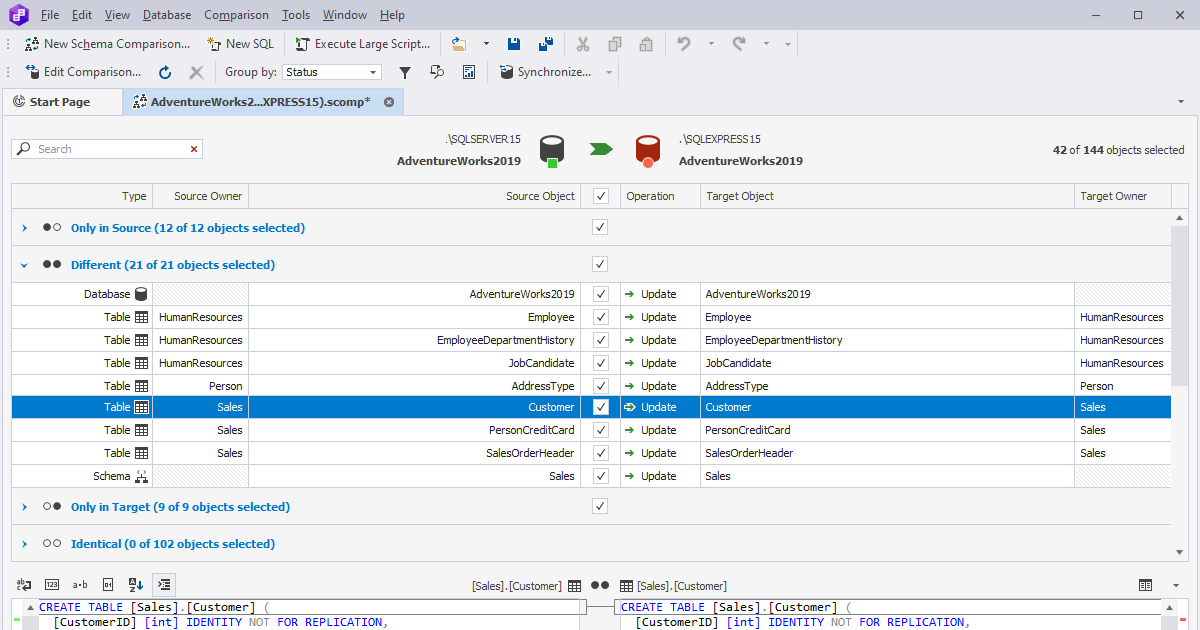Collapse the Different objects group

(x=23, y=263)
